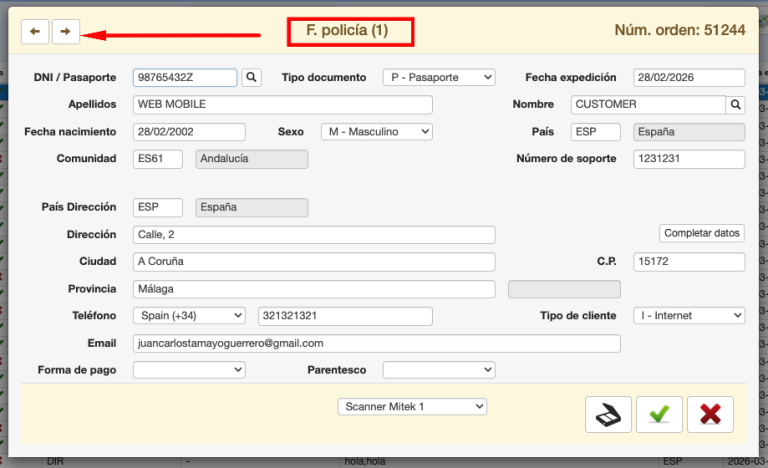Expand the Forma de pago dropdown

pyautogui.click(x=189, y=370)
